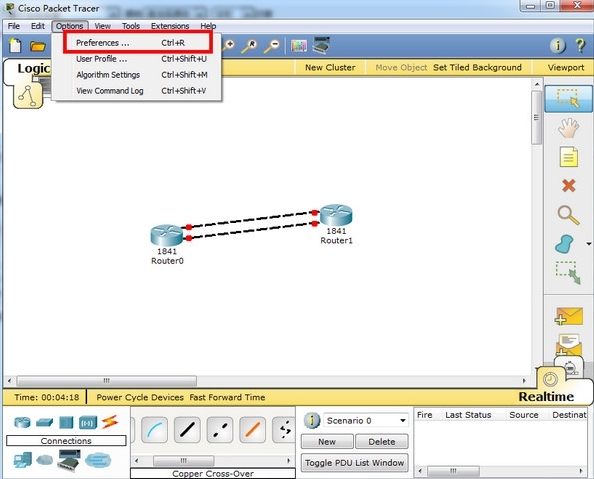Select the Inspect magnifying glass tool
The width and height of the screenshot is (594, 479).
point(568,215)
